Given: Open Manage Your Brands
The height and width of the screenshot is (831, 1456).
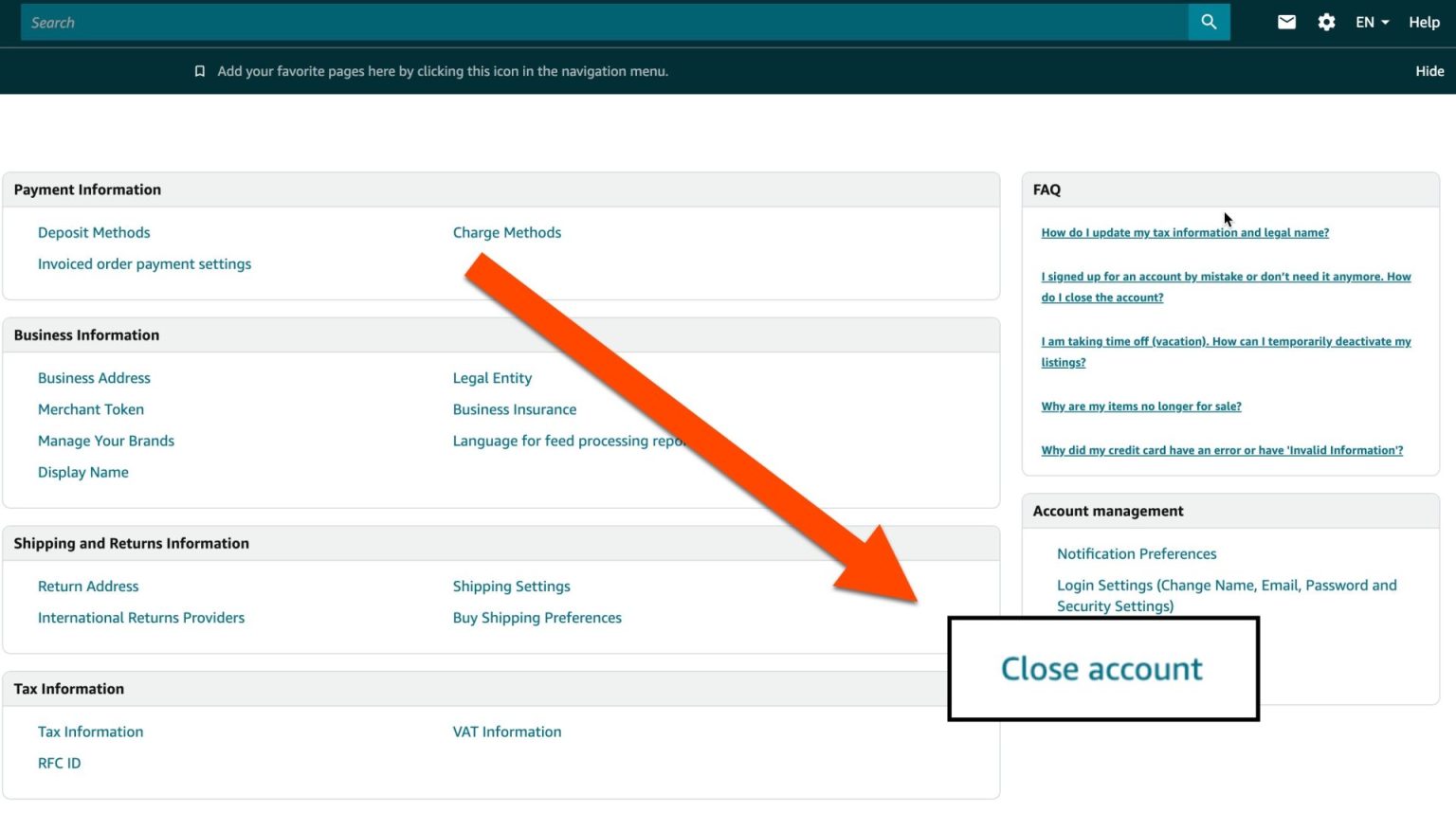Looking at the screenshot, I should pyautogui.click(x=105, y=441).
